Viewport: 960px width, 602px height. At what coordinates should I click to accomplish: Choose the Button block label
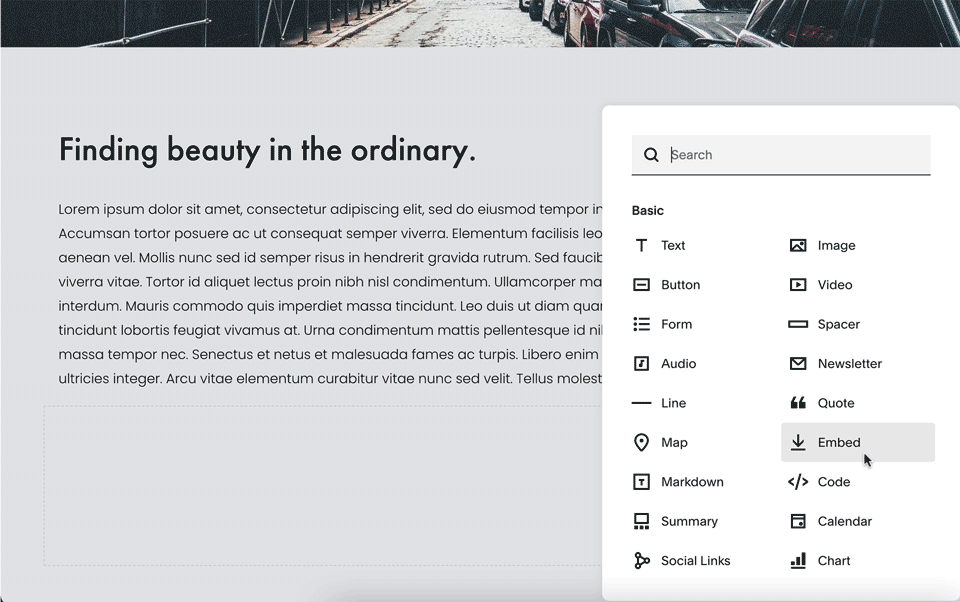tap(680, 285)
